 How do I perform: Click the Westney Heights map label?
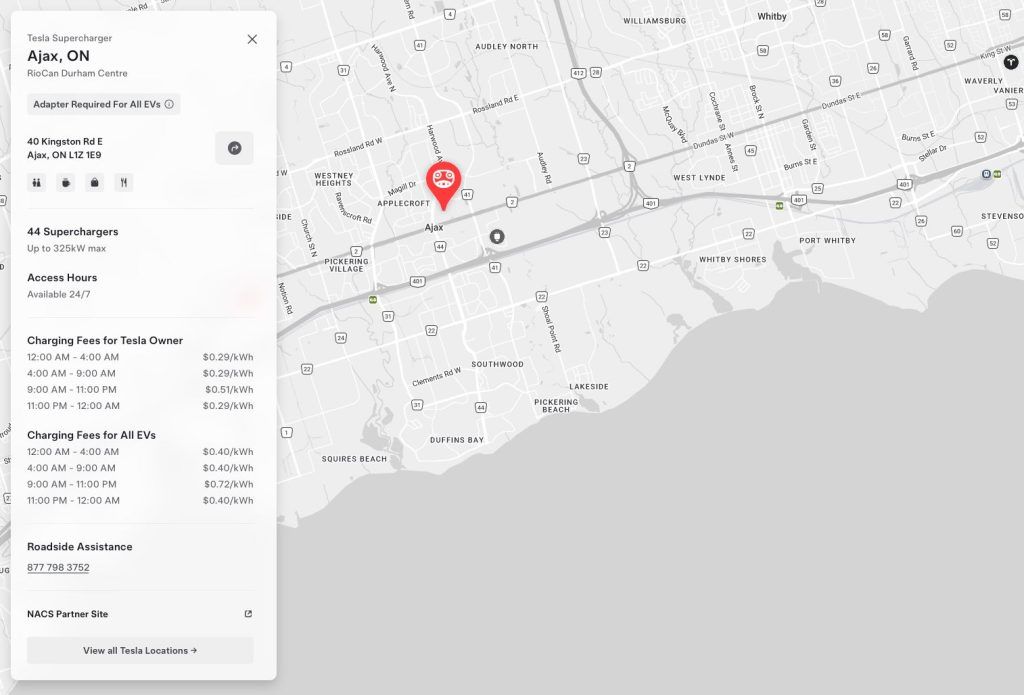click(334, 180)
